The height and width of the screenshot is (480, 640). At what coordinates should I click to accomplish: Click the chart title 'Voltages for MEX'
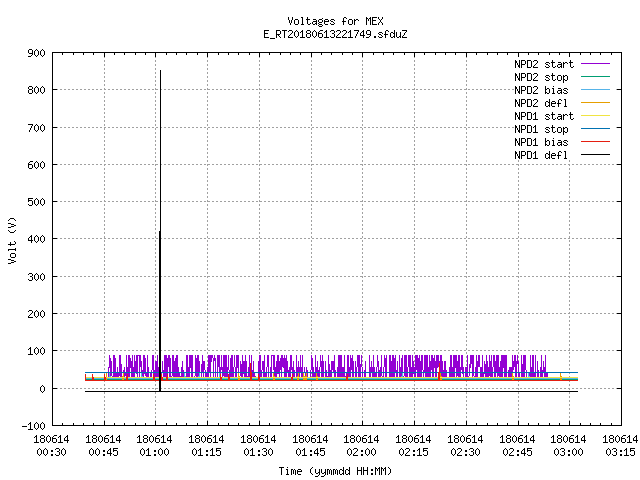[335, 21]
